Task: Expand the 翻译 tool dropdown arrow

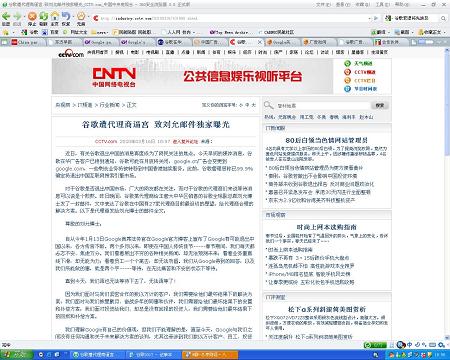Action: [x=390, y=32]
